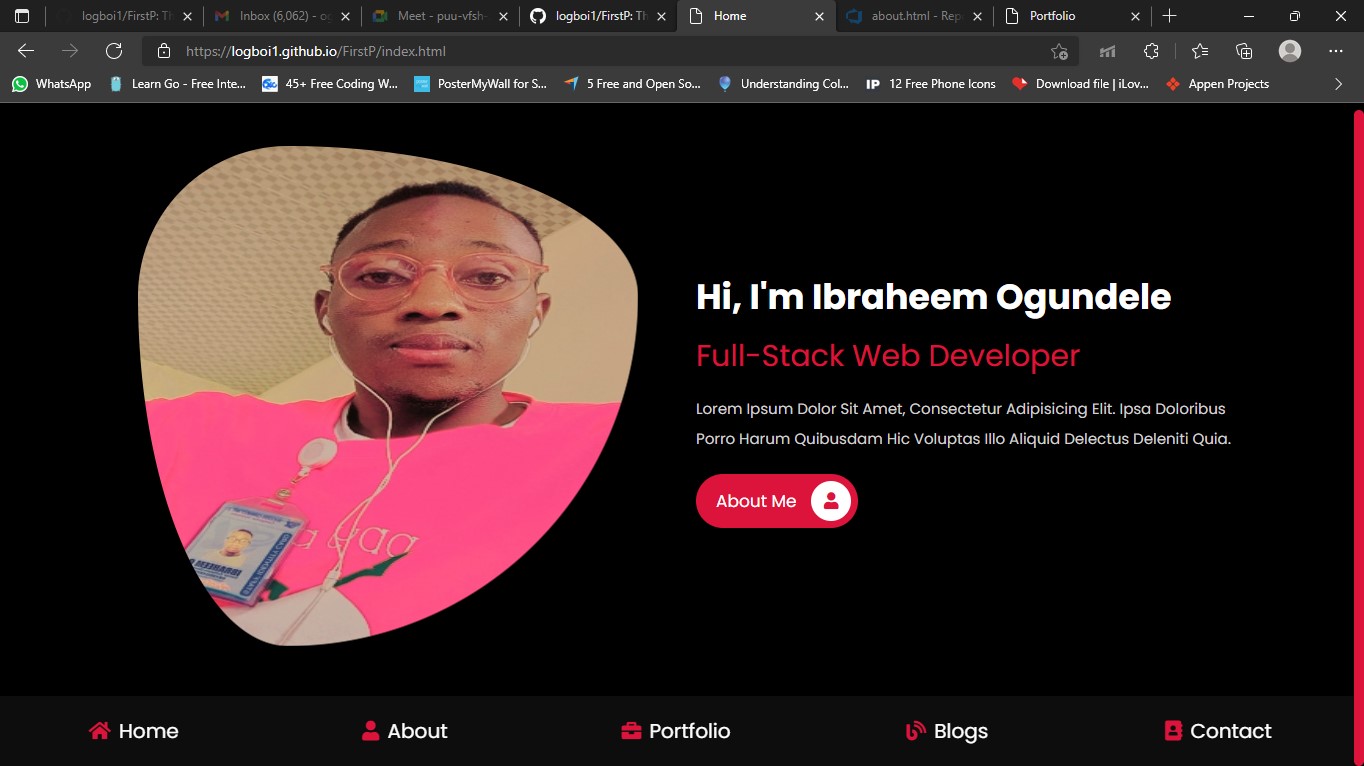The width and height of the screenshot is (1364, 766).
Task: Open the browser settings ellipsis menu
Action: [1335, 50]
